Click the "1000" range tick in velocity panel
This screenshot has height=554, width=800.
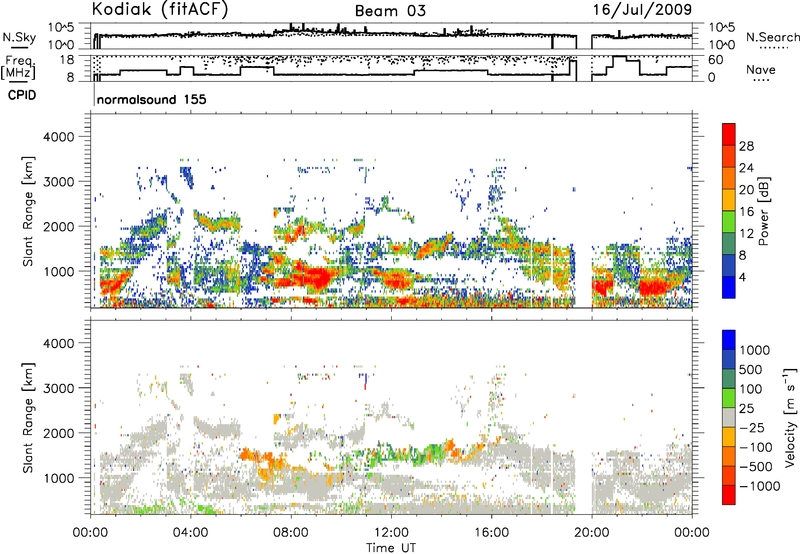tap(59, 477)
